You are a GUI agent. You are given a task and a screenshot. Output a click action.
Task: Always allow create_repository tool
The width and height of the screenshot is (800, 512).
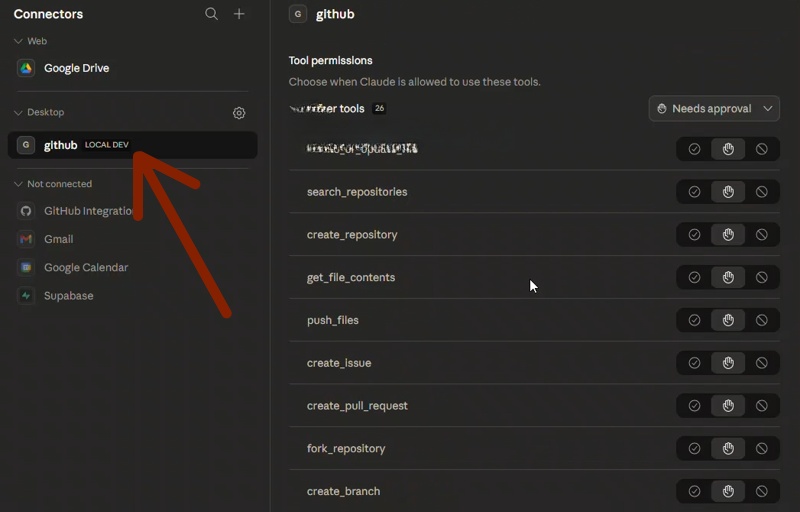[694, 235]
